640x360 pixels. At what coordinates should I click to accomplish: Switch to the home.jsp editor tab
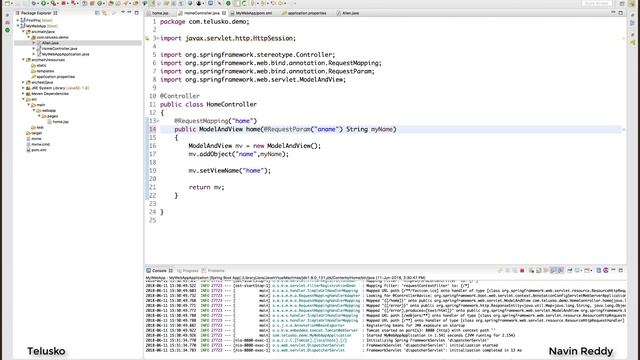160,13
